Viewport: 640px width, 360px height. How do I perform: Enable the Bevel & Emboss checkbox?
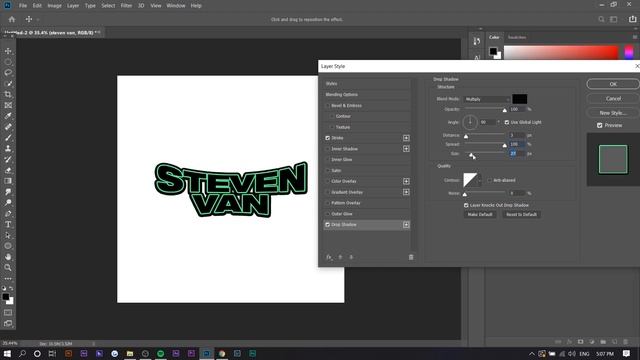327,106
